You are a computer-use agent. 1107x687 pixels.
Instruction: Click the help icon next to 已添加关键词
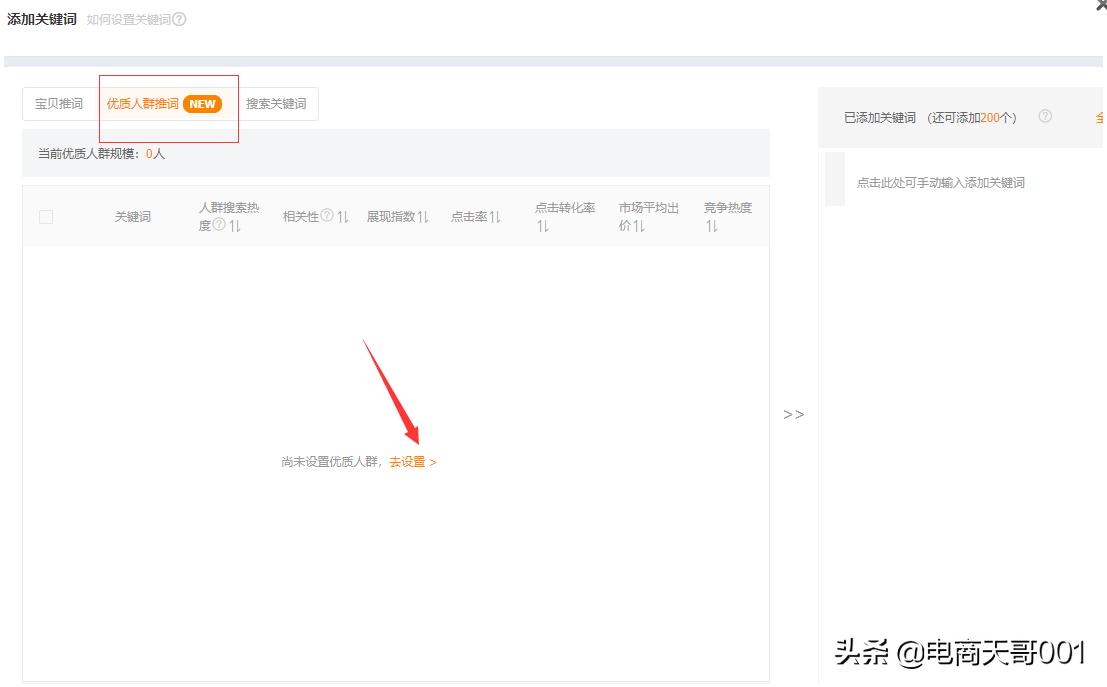(x=1046, y=117)
